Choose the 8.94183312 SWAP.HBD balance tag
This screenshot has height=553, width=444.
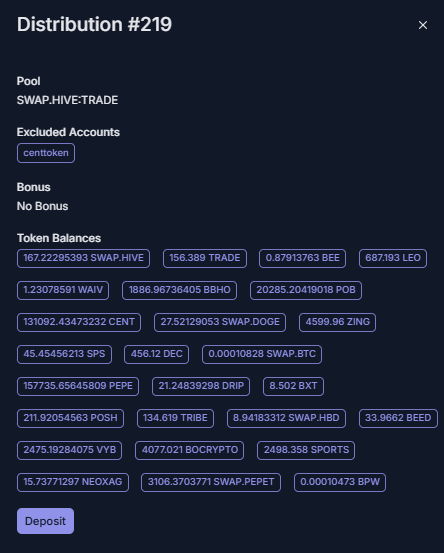point(286,418)
